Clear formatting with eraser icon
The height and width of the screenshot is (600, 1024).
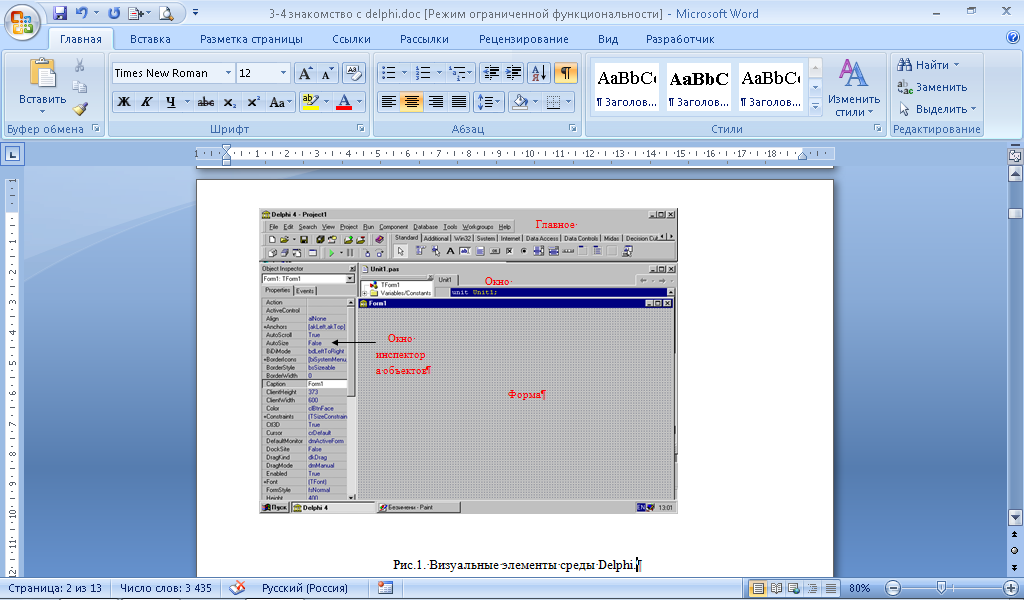coord(353,73)
